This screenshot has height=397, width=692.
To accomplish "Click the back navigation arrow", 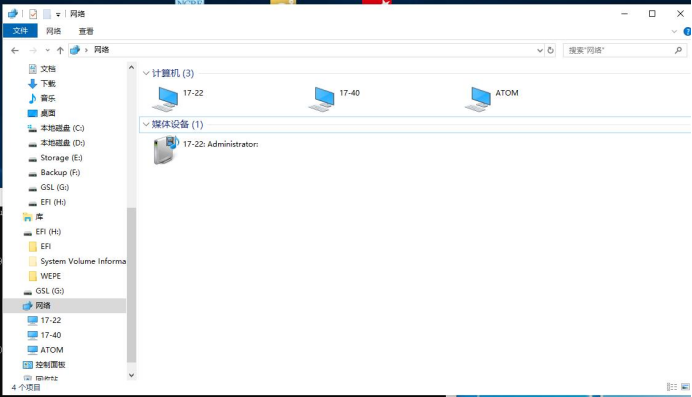I will click(x=15, y=50).
